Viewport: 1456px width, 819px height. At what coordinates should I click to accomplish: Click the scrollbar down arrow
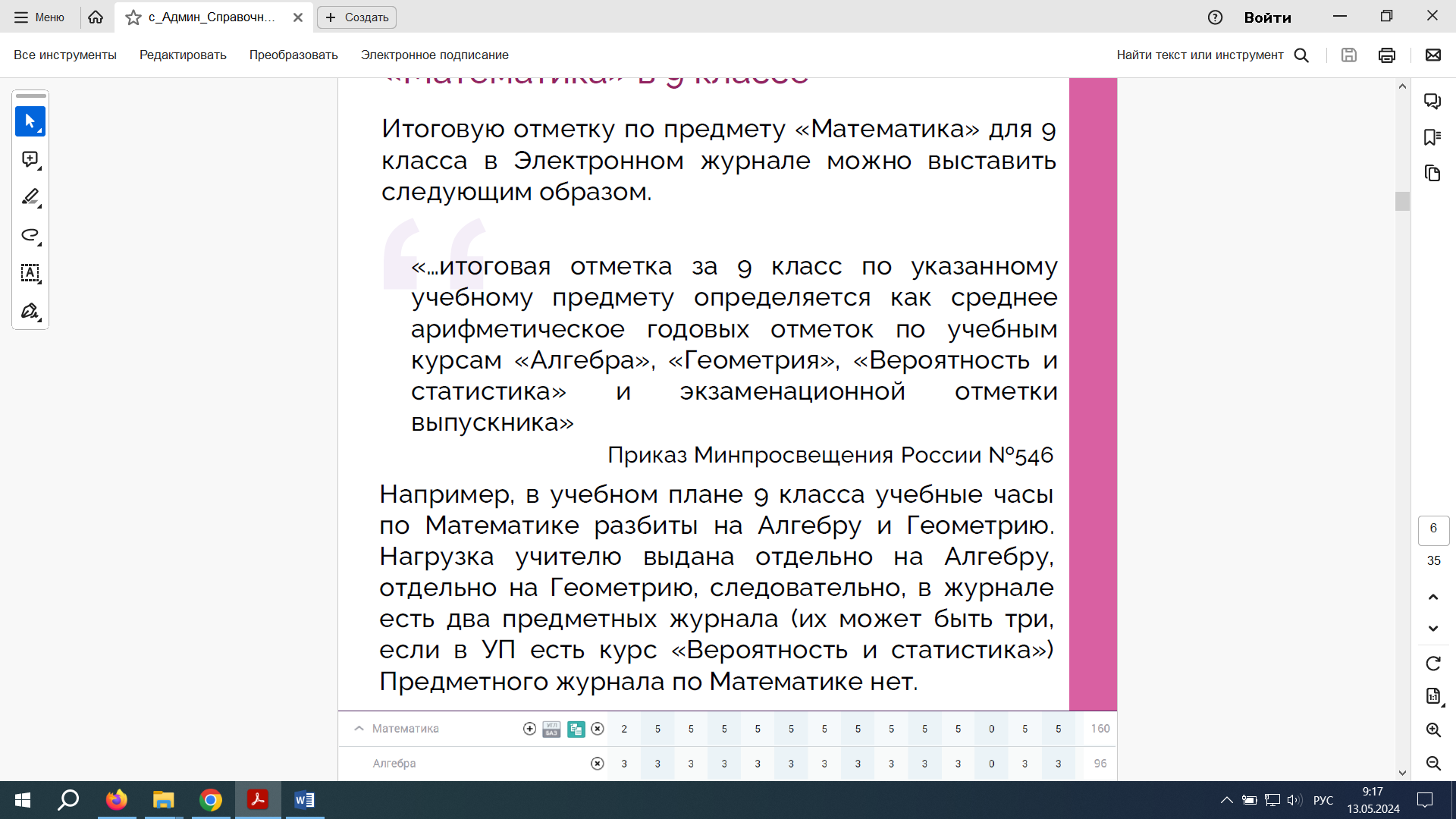click(x=1402, y=773)
